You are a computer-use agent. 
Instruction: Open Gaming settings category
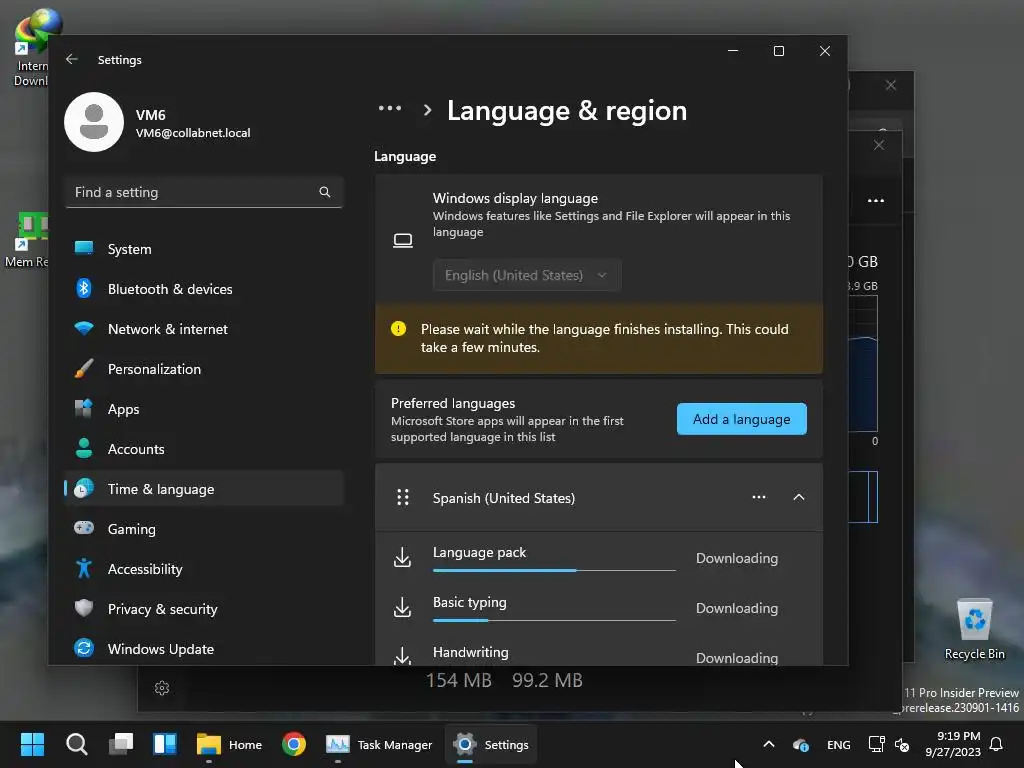click(x=204, y=529)
